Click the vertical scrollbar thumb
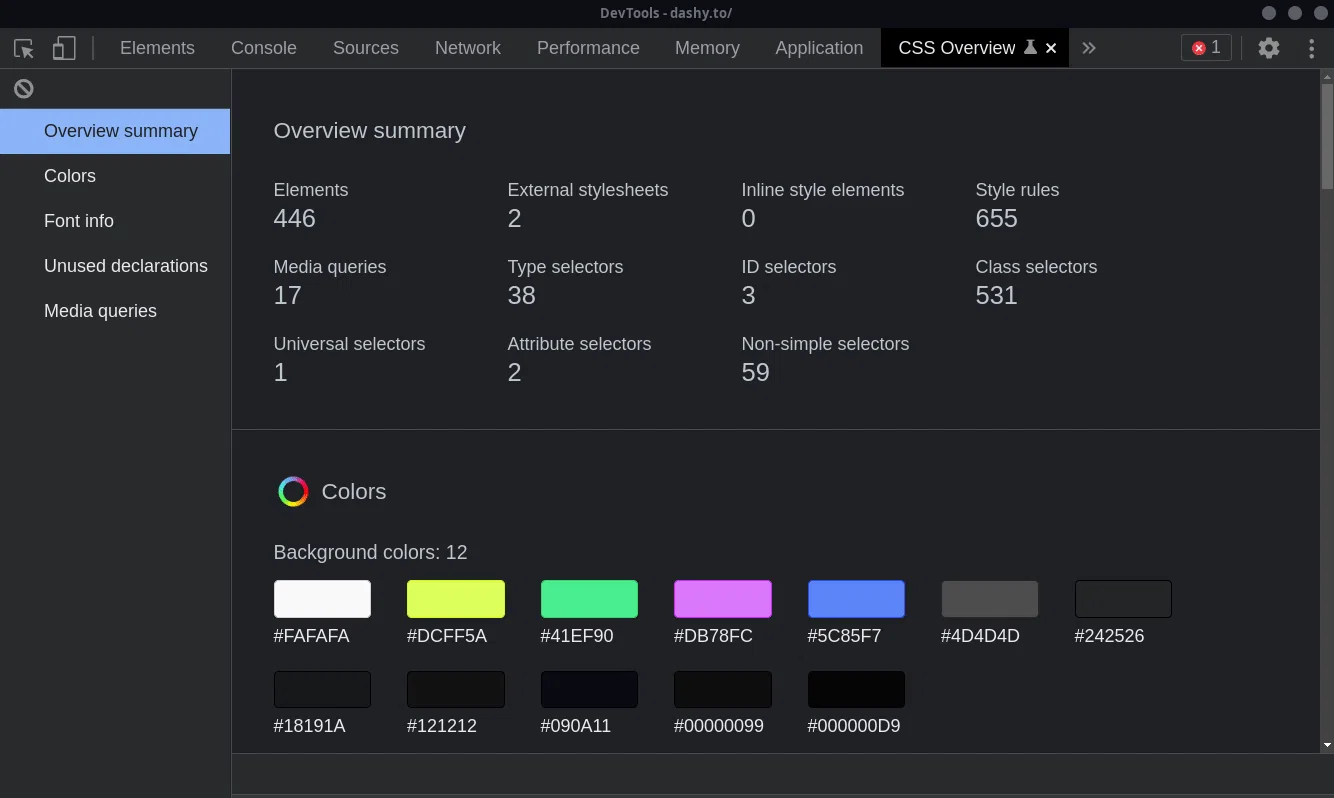Image resolution: width=1334 pixels, height=798 pixels. tap(1327, 135)
